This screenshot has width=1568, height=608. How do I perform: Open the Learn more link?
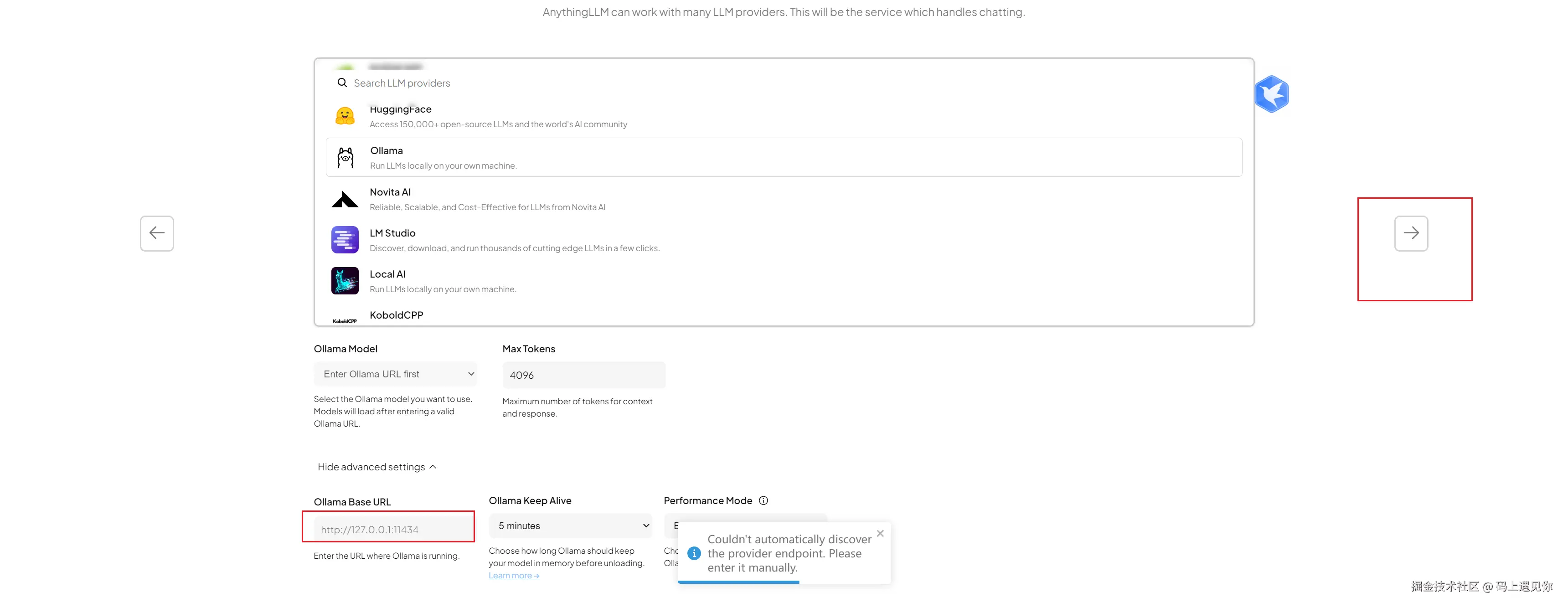pos(513,576)
